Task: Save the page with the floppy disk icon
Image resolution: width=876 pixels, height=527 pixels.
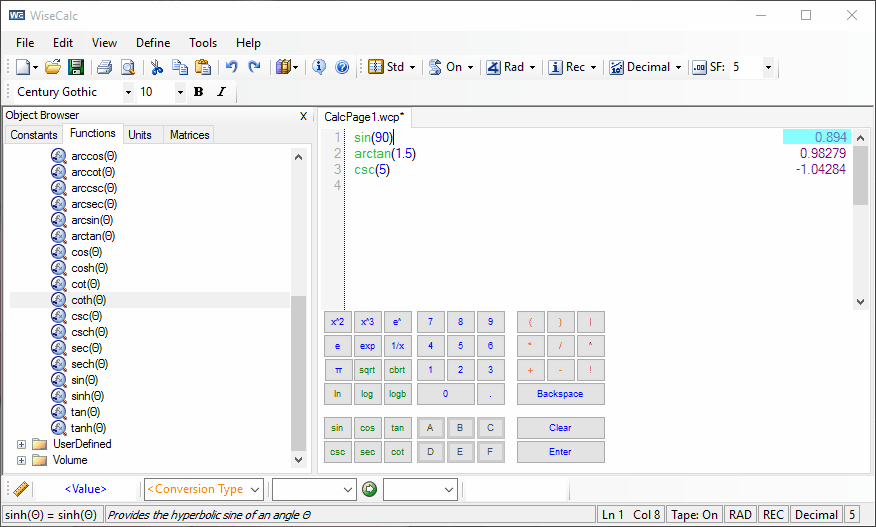Action: click(76, 67)
